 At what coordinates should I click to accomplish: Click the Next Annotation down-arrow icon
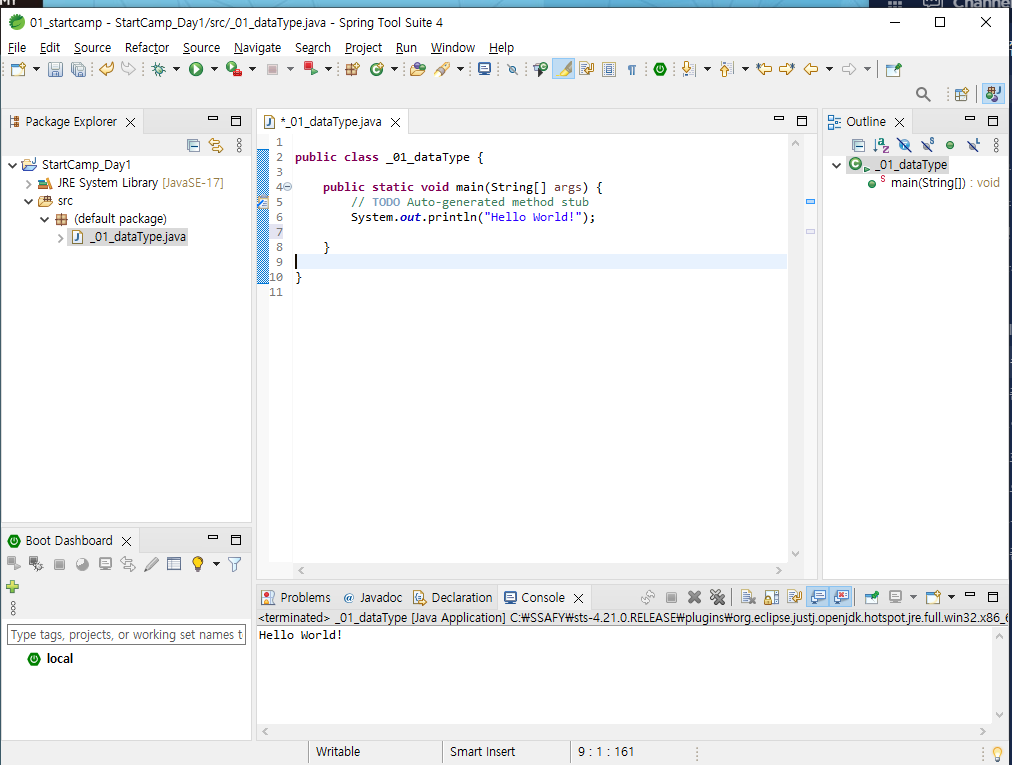pyautogui.click(x=688, y=69)
